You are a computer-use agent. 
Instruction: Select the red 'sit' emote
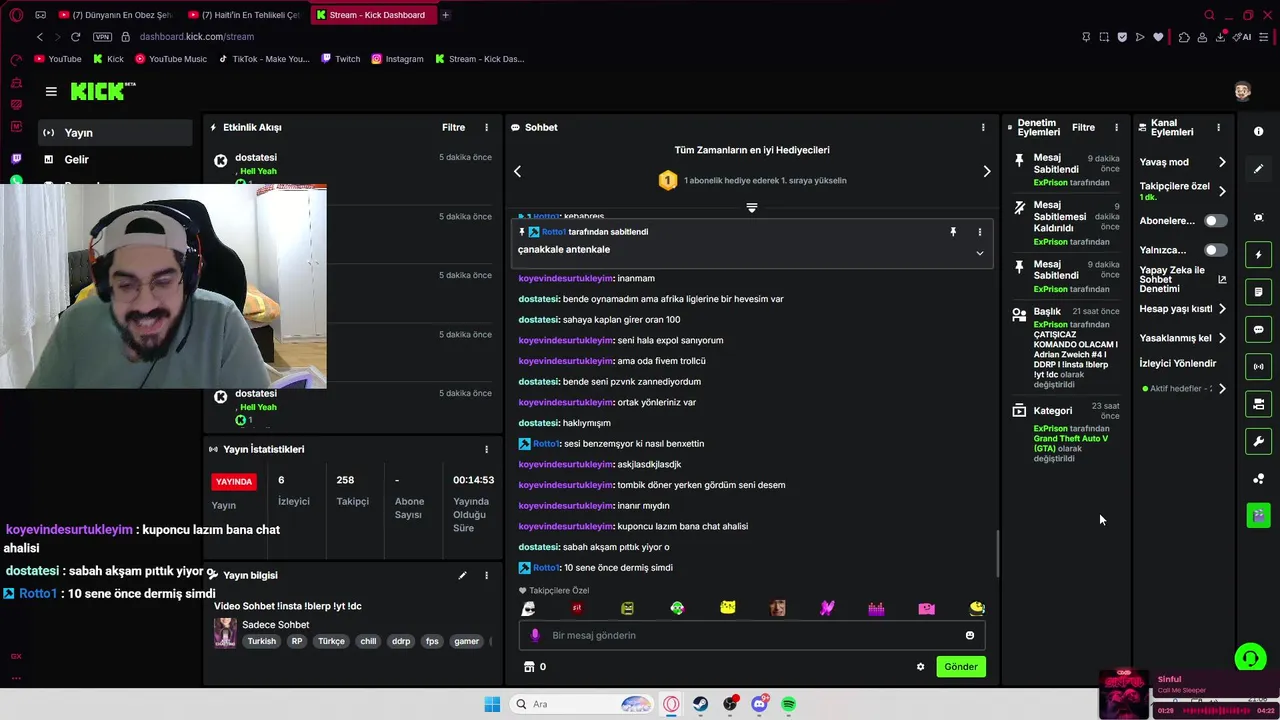point(577,608)
